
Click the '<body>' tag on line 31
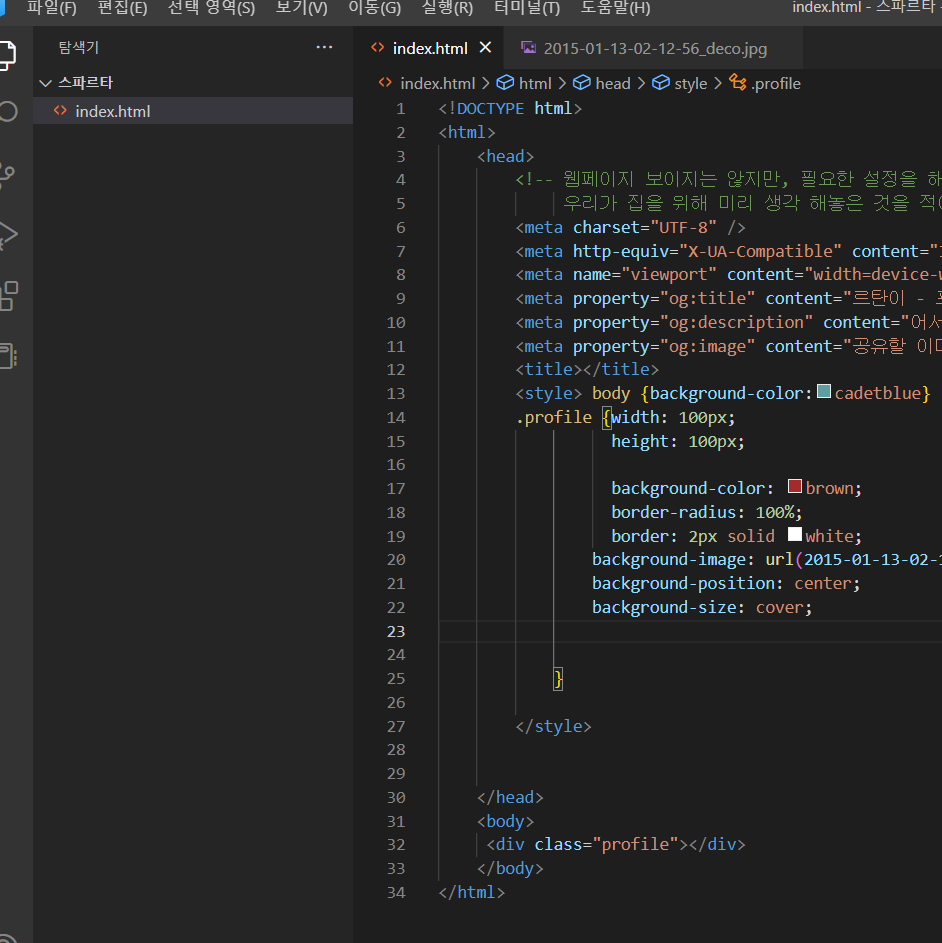point(505,822)
